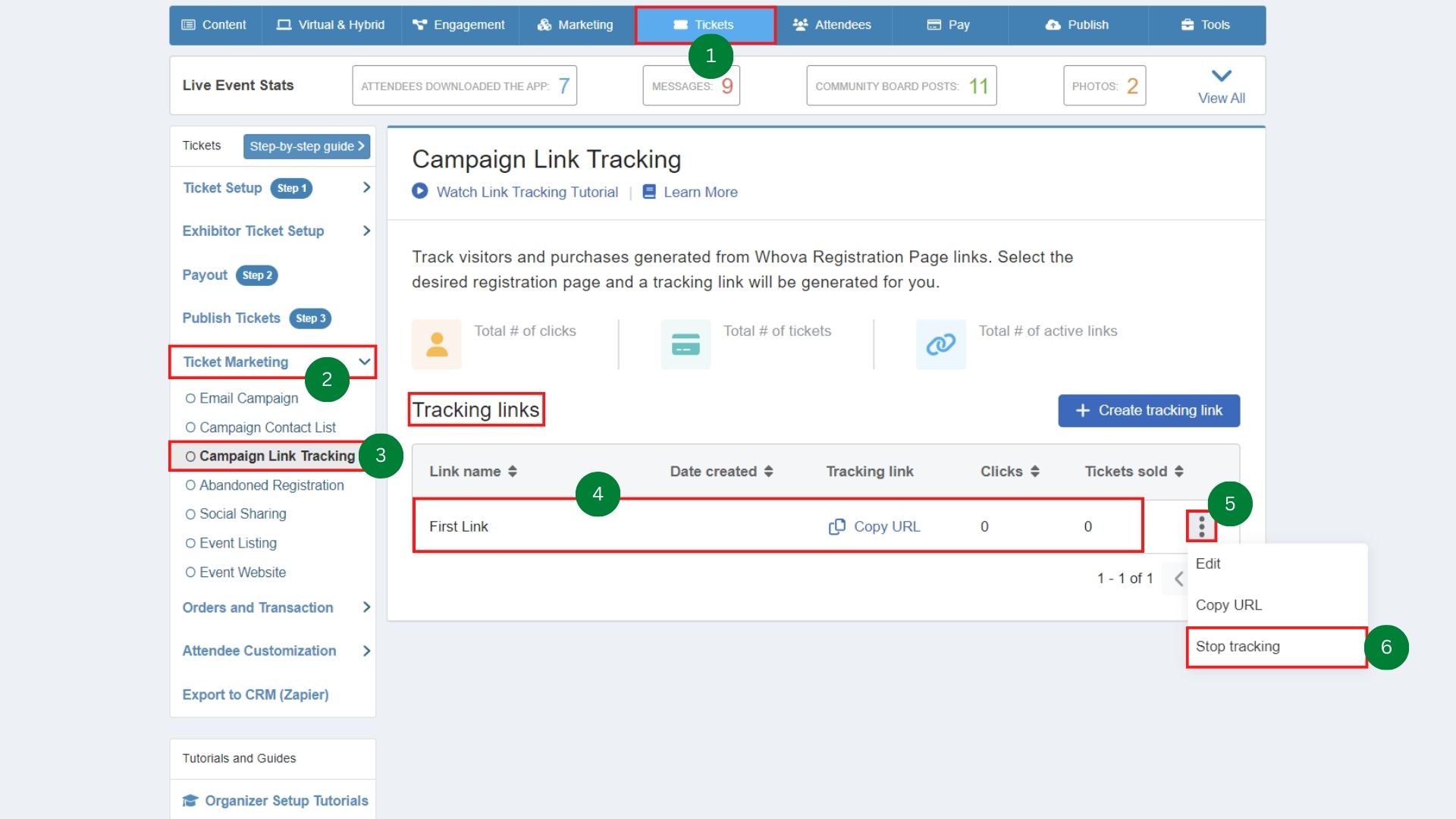Click the Copy URL icon for First Link
Screen dimensions: 1456x819
coord(836,526)
